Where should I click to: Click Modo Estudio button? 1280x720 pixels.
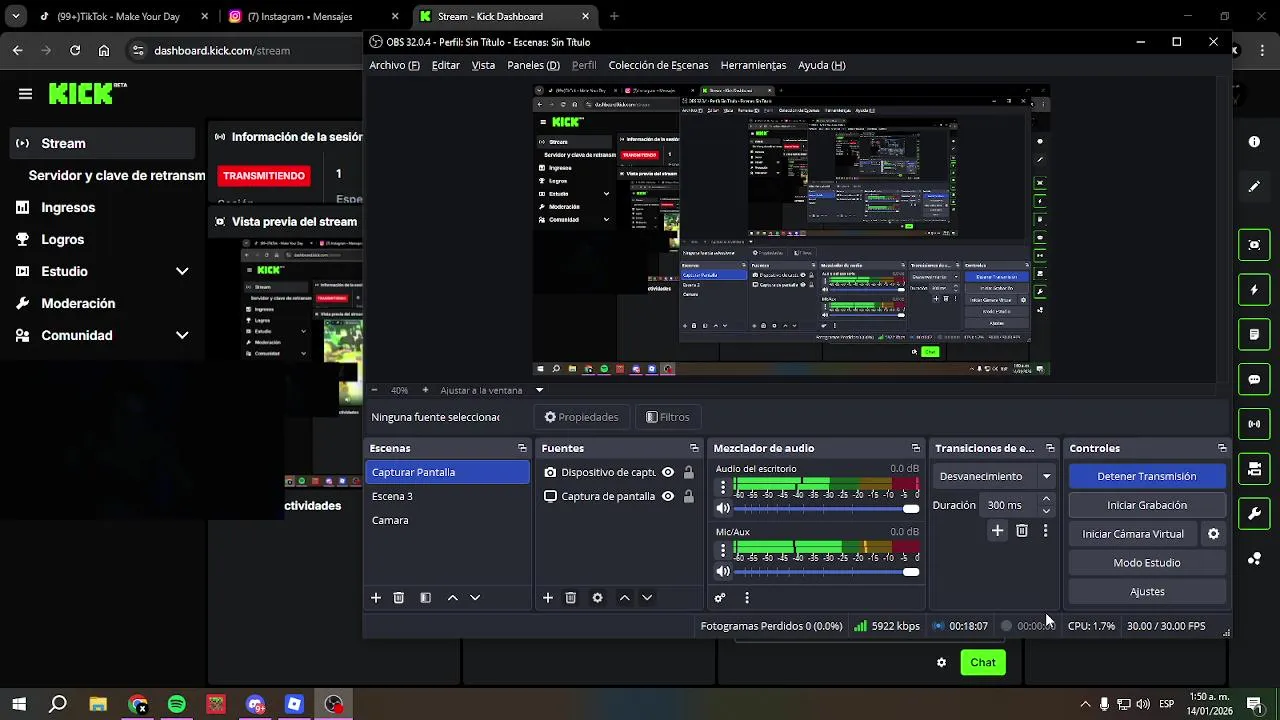[x=1147, y=563]
